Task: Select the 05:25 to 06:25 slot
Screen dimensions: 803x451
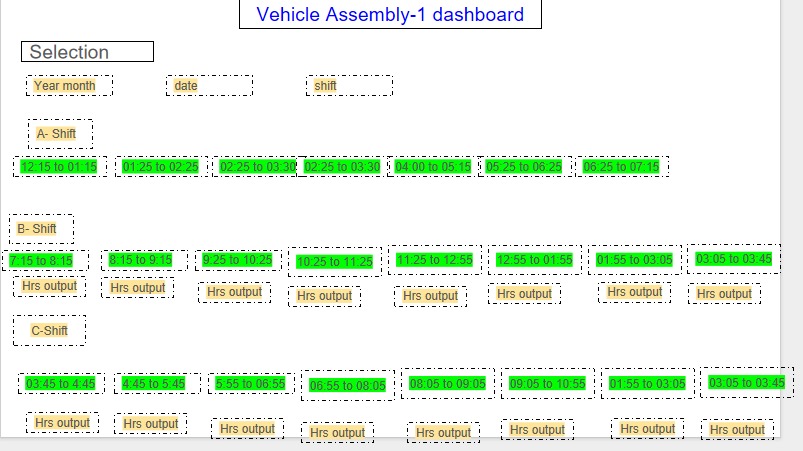Action: pyautogui.click(x=524, y=167)
